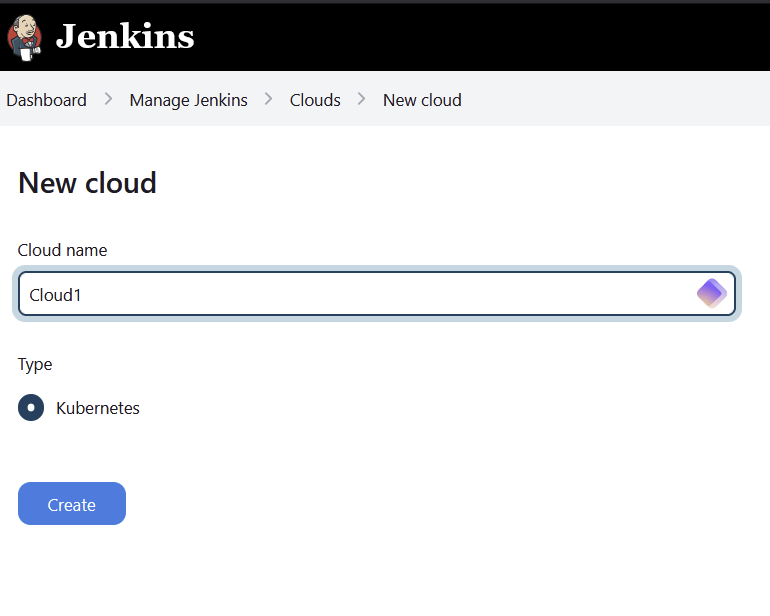Click the Cloud1 text inside the input
This screenshot has width=770, height=616.
(55, 295)
